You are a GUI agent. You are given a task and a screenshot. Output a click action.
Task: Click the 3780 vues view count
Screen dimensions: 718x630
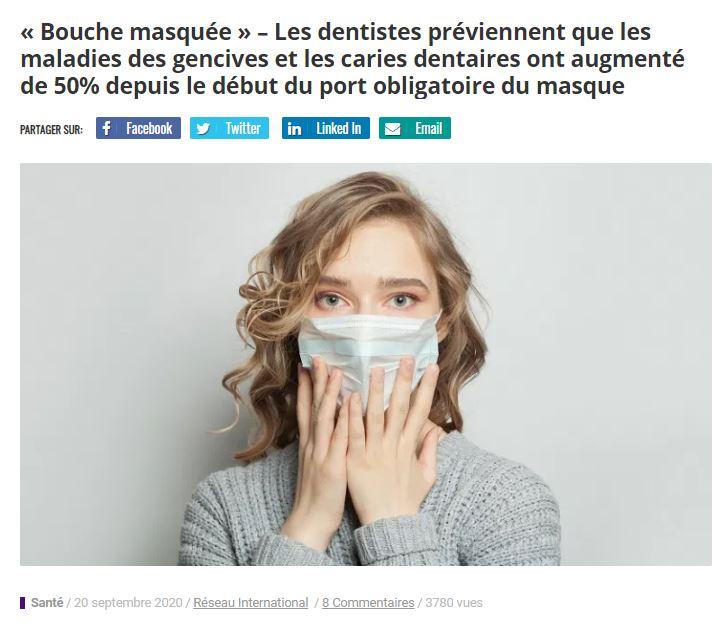[x=454, y=603]
